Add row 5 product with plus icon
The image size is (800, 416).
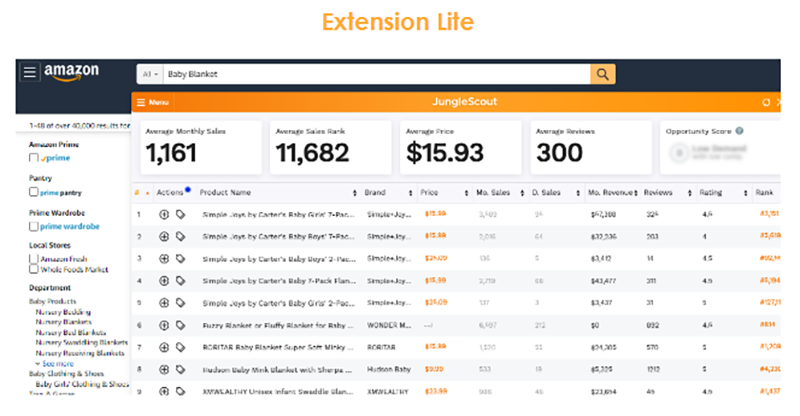[x=164, y=303]
